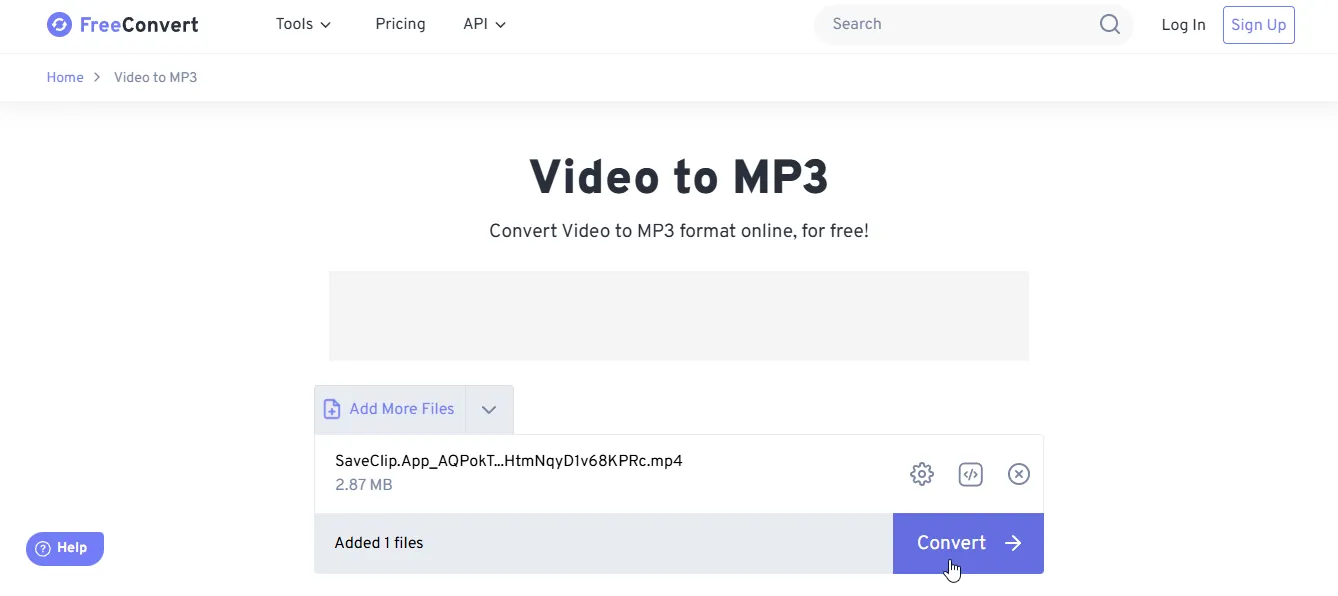Click the API code icon for the file

(970, 474)
